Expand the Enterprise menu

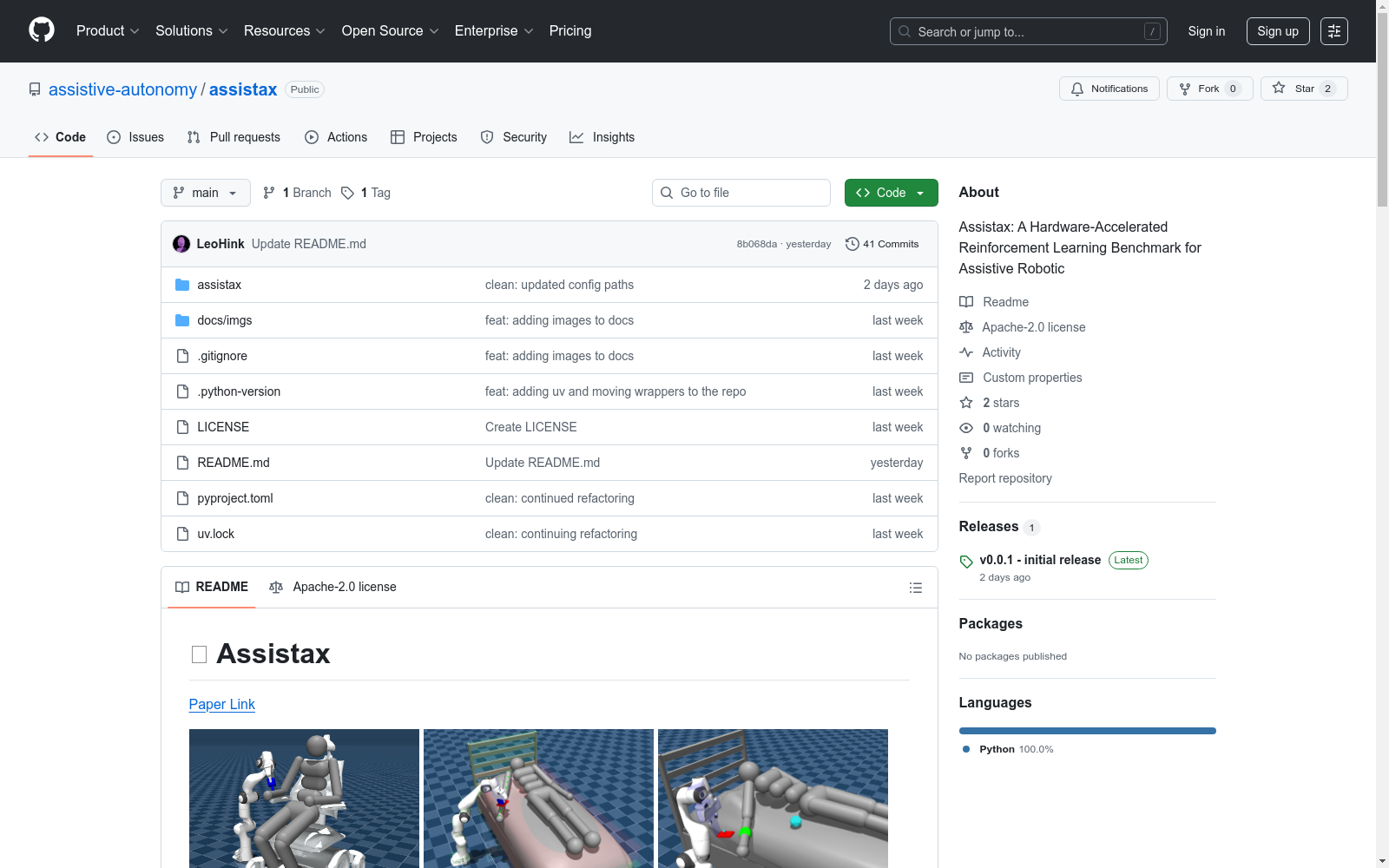click(494, 31)
